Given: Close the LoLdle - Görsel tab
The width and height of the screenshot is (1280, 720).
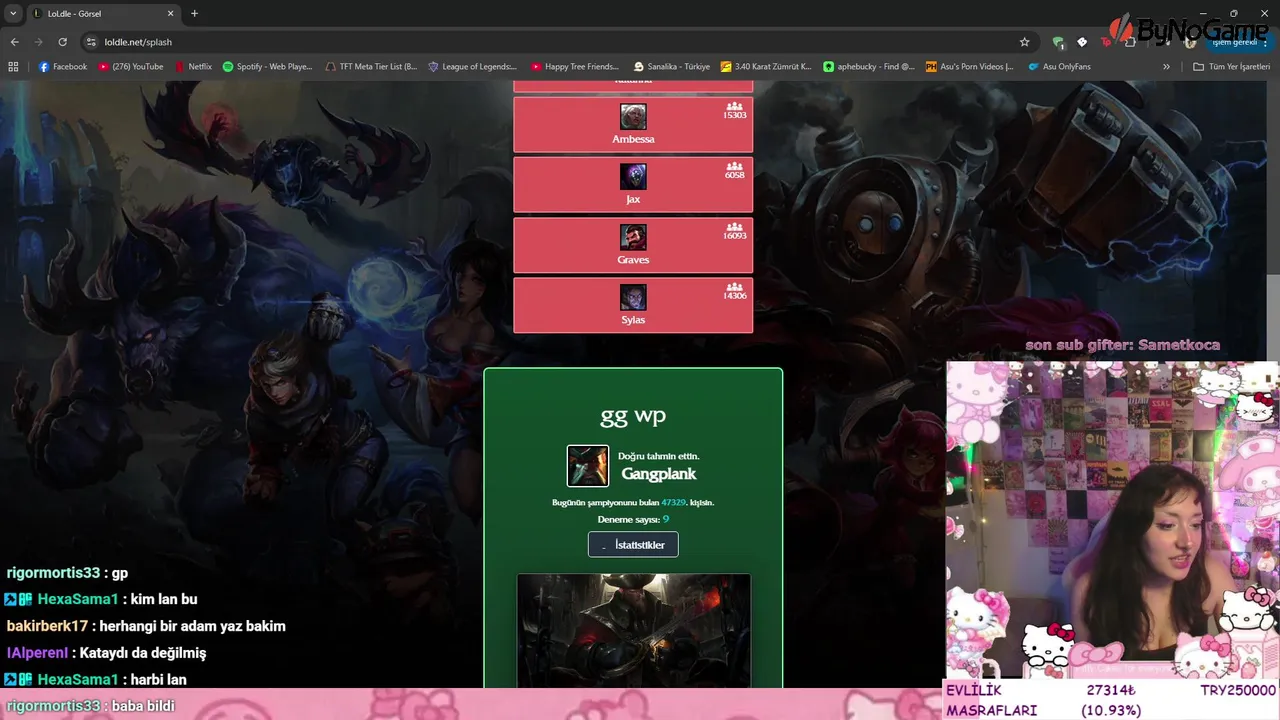Looking at the screenshot, I should [170, 13].
